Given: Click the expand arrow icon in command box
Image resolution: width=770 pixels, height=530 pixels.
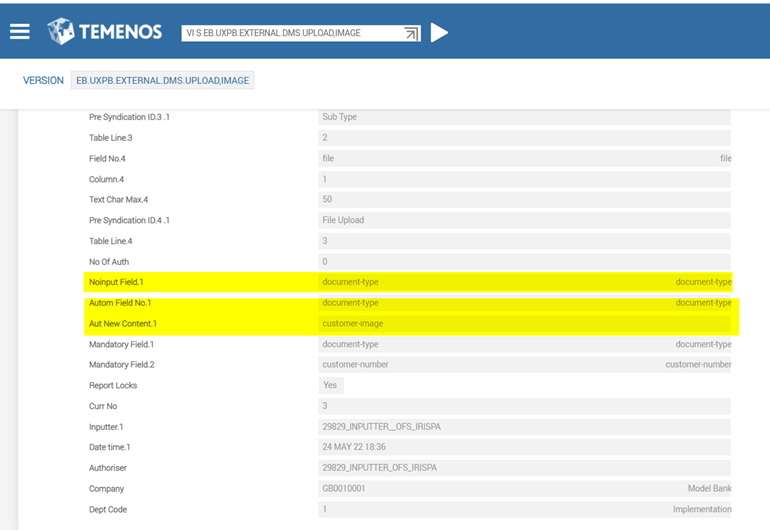Looking at the screenshot, I should (410, 33).
